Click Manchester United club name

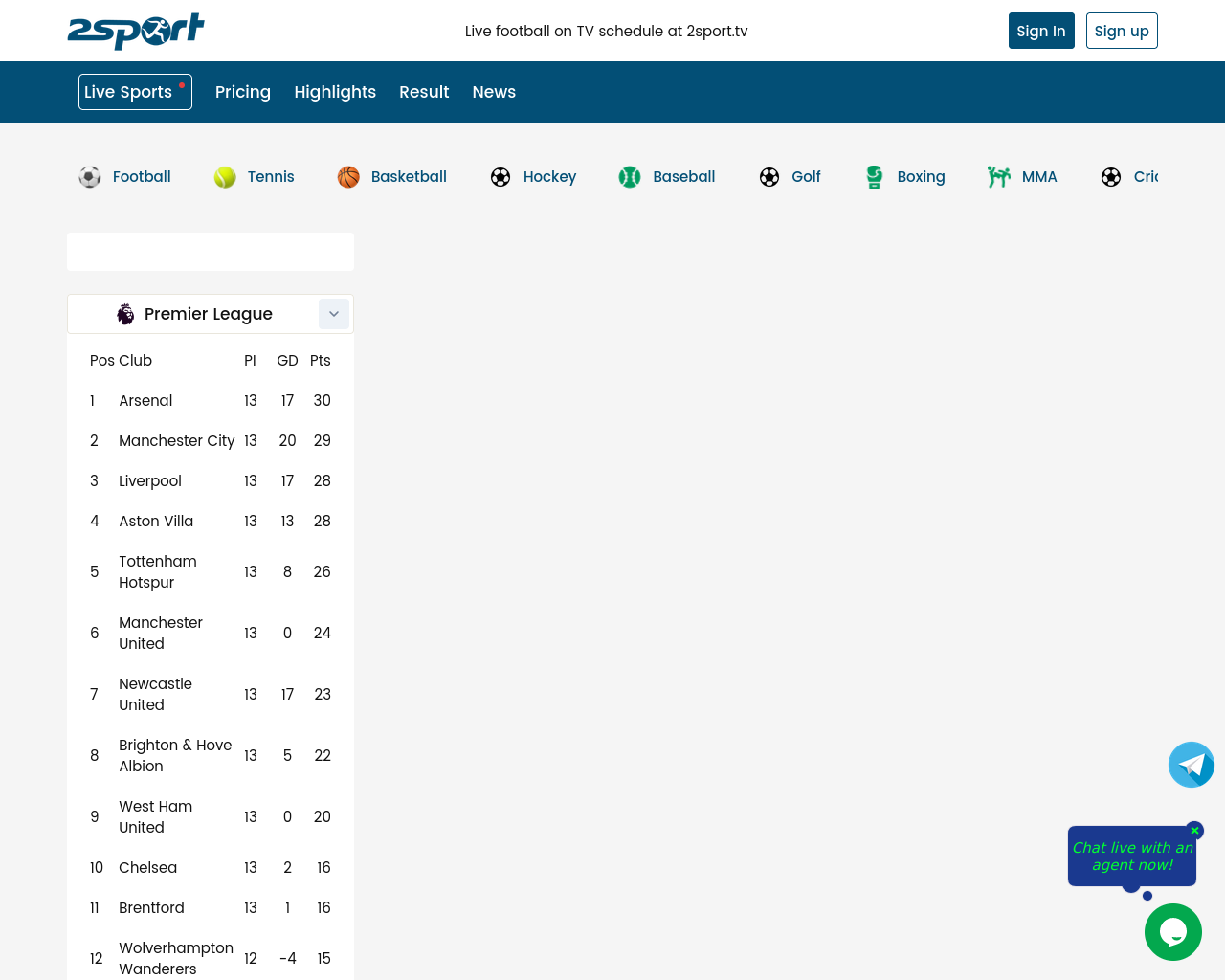(x=161, y=634)
